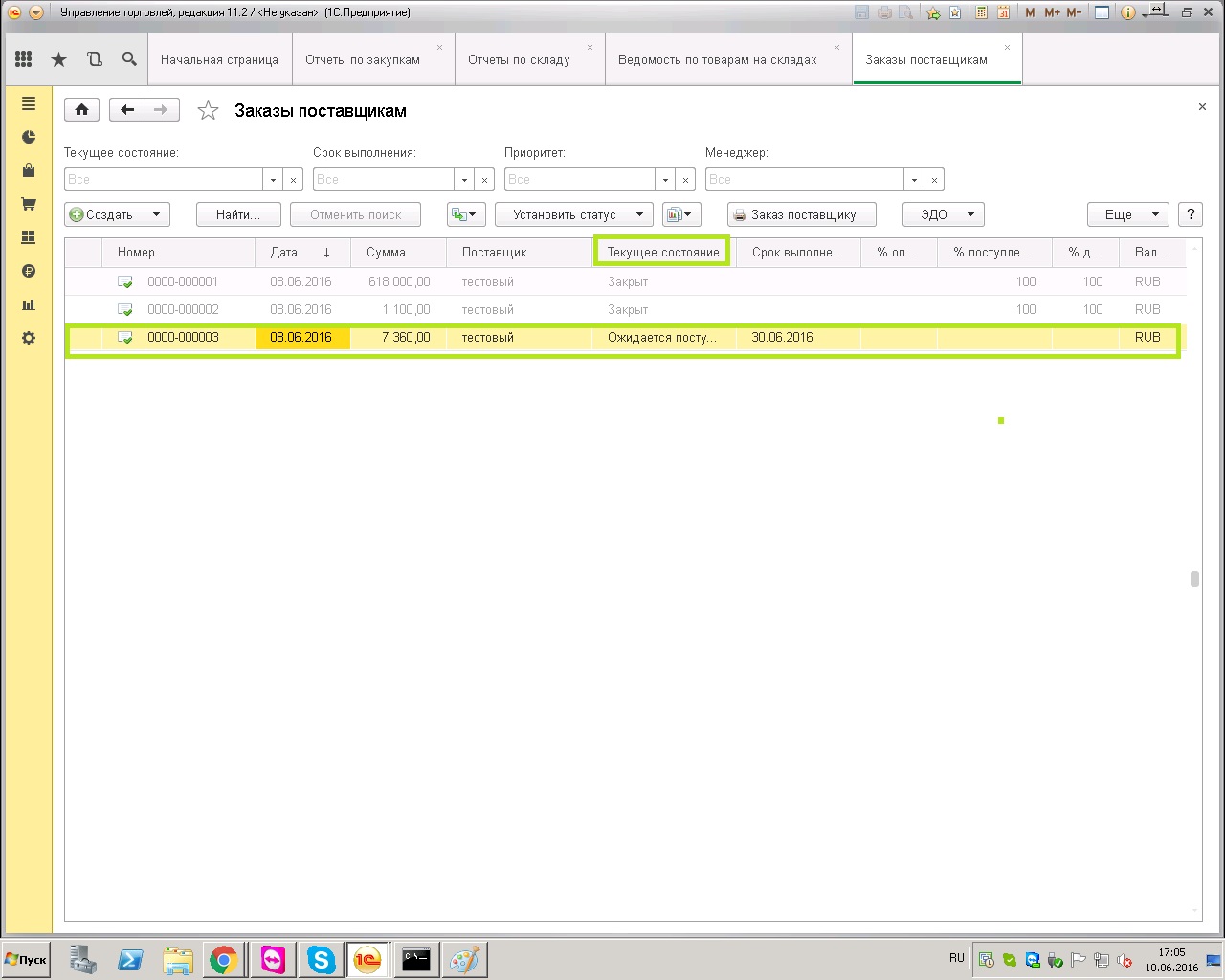Open the history icon in top panel
Screen dimensions: 1225x980
(94, 59)
